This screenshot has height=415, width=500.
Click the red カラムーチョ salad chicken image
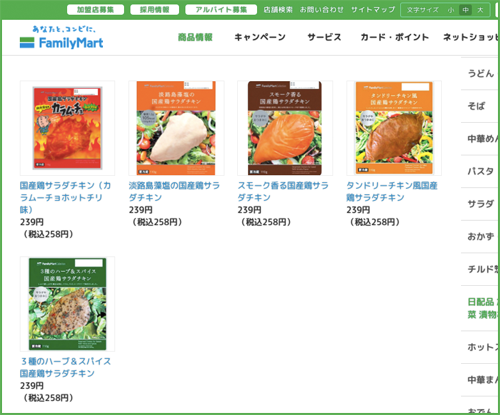point(67,128)
